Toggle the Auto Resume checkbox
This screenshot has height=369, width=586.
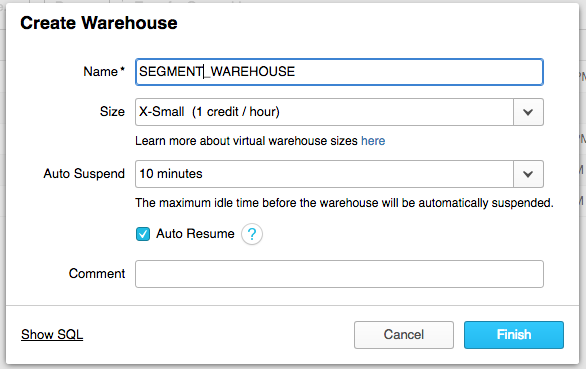coord(143,234)
